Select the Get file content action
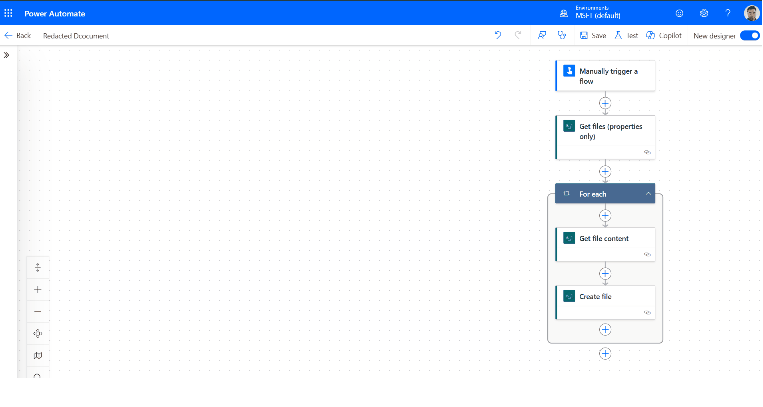 pos(605,244)
